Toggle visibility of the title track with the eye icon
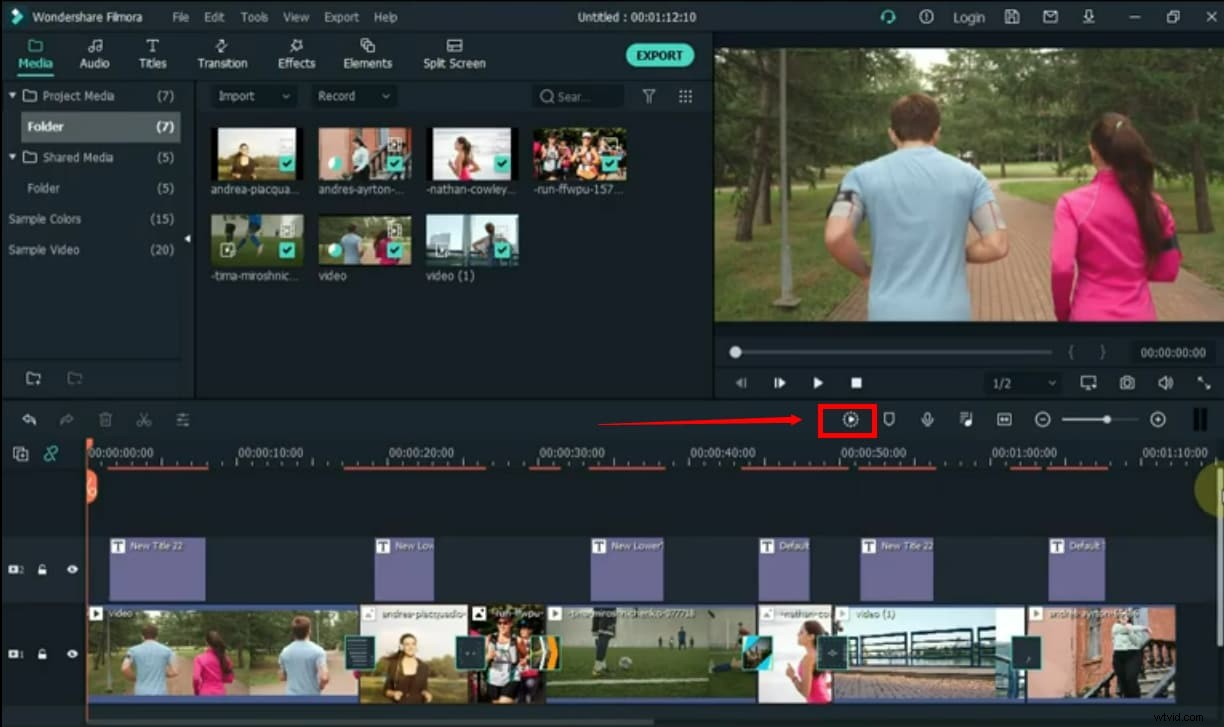The height and width of the screenshot is (727, 1224). coord(72,569)
